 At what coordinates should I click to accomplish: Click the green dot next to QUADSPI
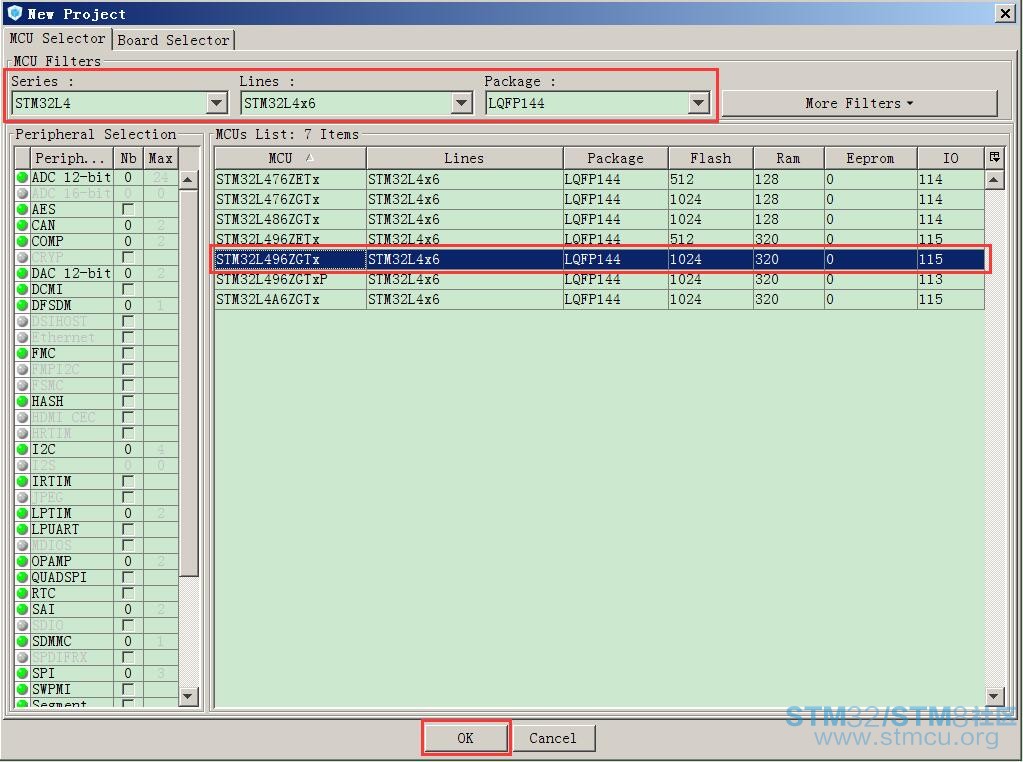tap(22, 577)
